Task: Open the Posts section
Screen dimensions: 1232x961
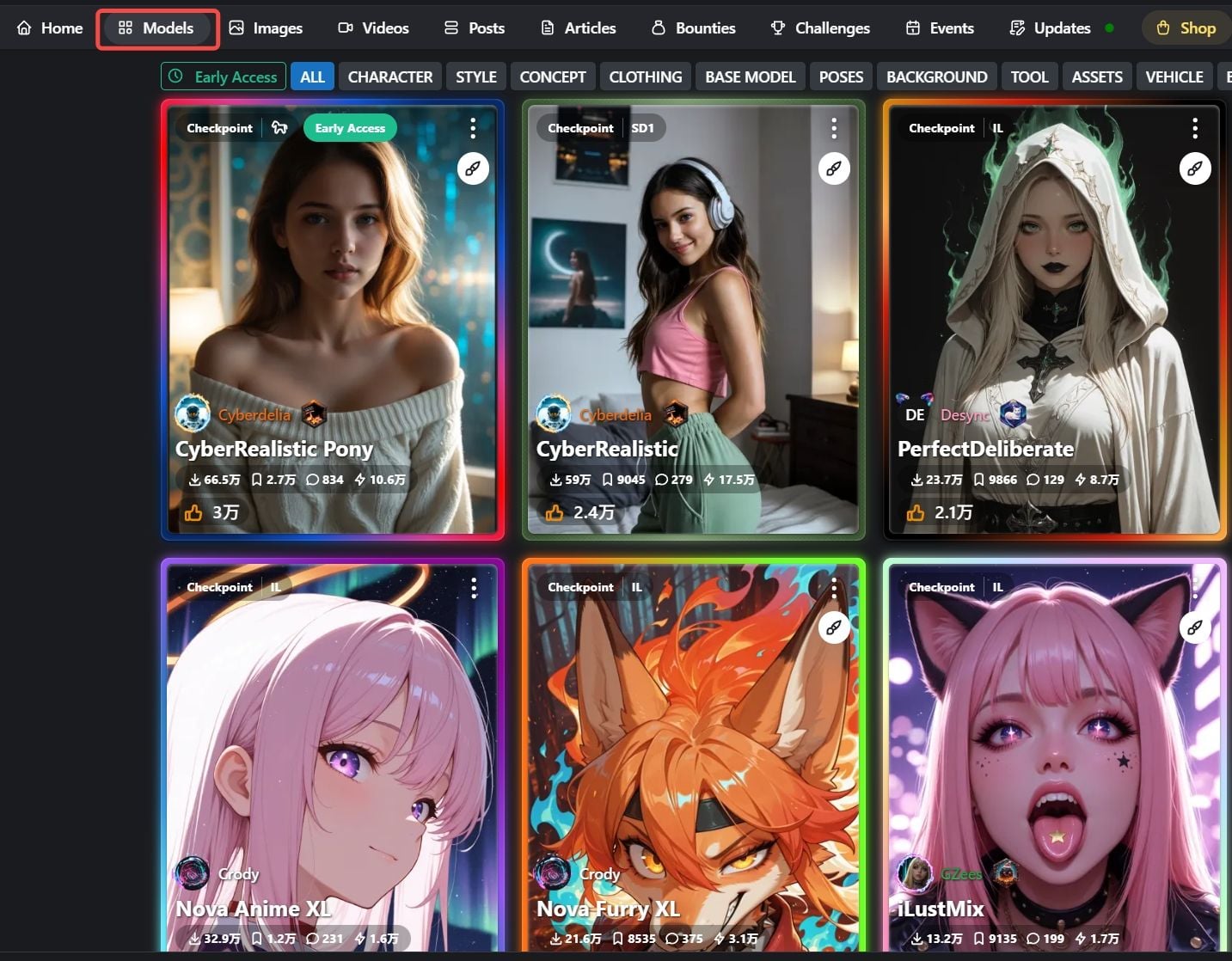Action: tap(475, 28)
